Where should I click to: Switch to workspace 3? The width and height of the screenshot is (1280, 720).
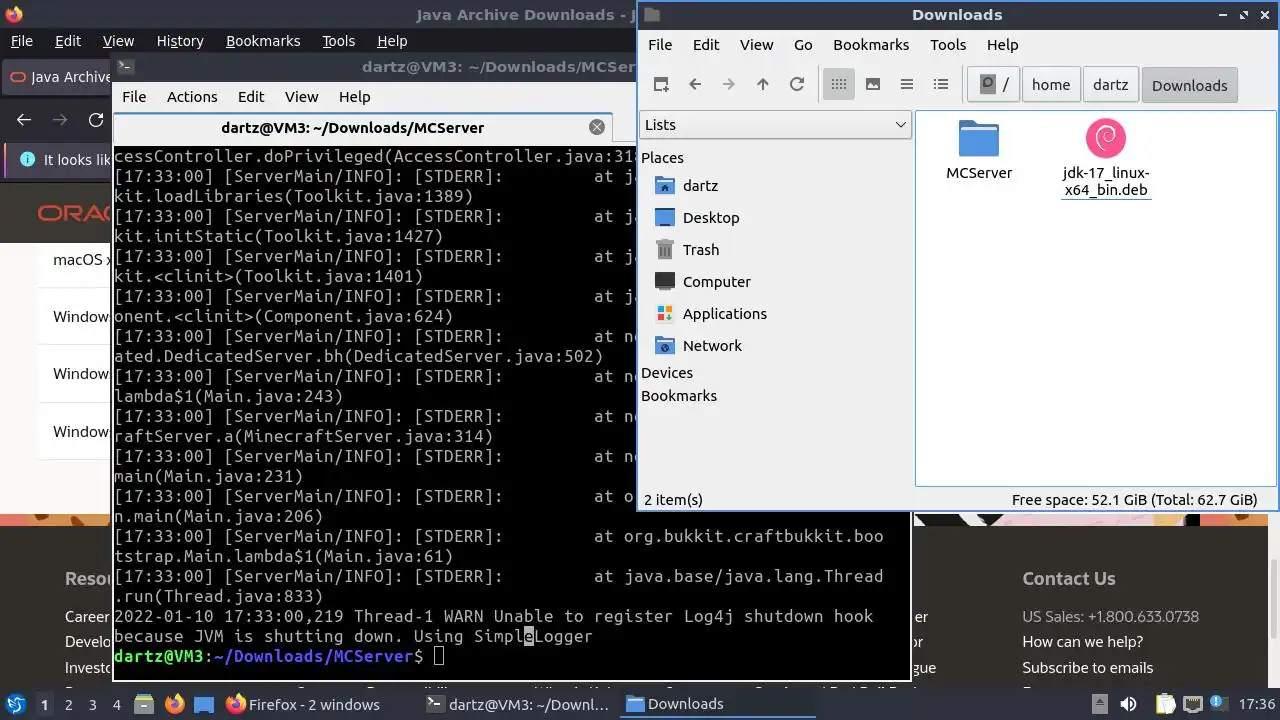[93, 704]
